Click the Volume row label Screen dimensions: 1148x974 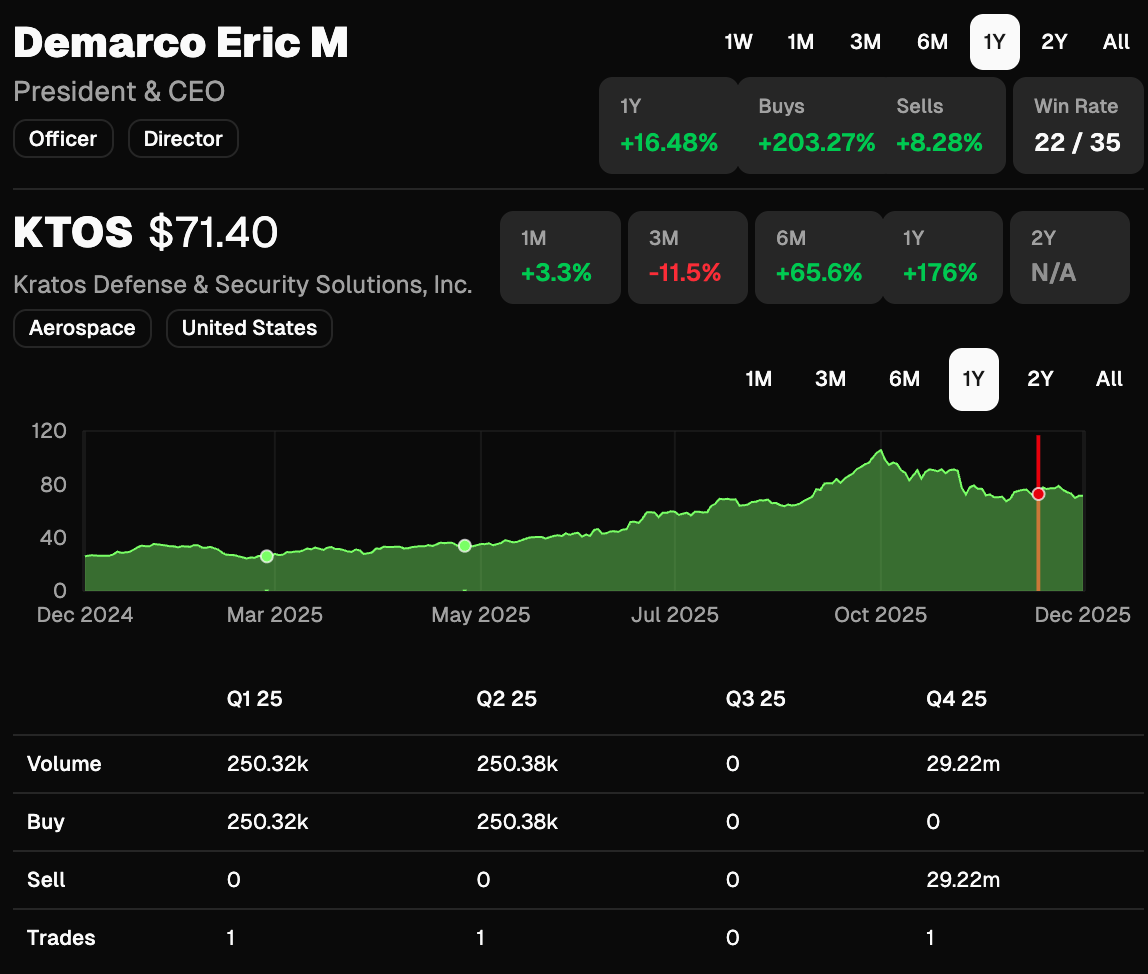point(64,764)
